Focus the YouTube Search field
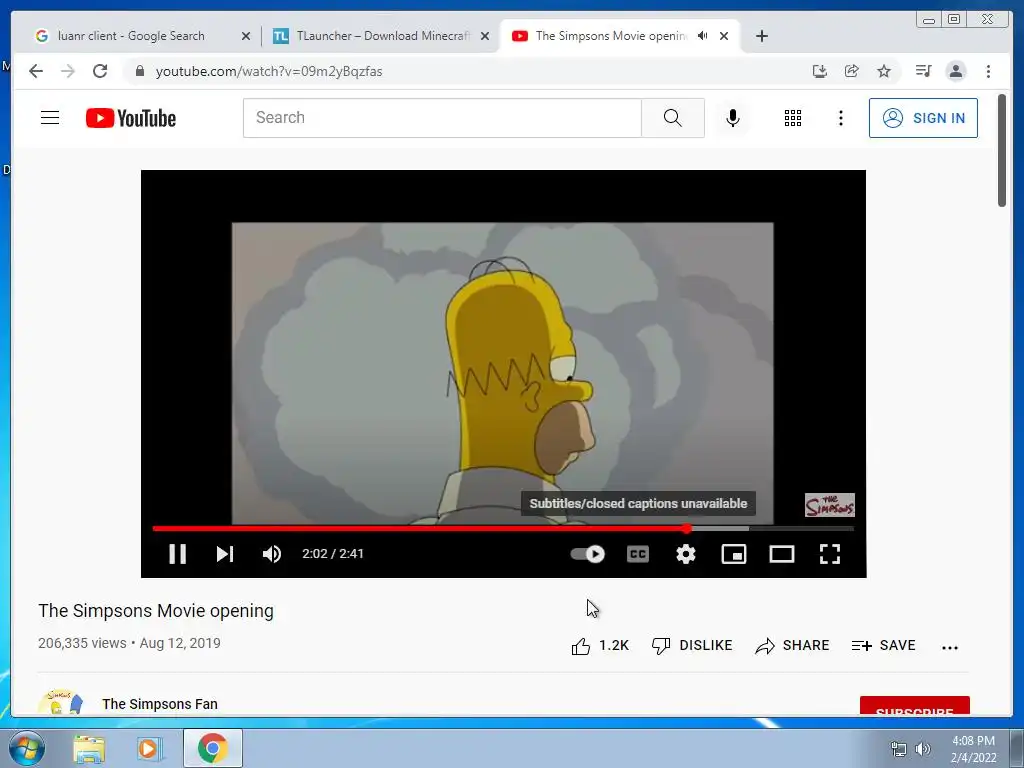Image resolution: width=1024 pixels, height=768 pixels. click(x=442, y=118)
